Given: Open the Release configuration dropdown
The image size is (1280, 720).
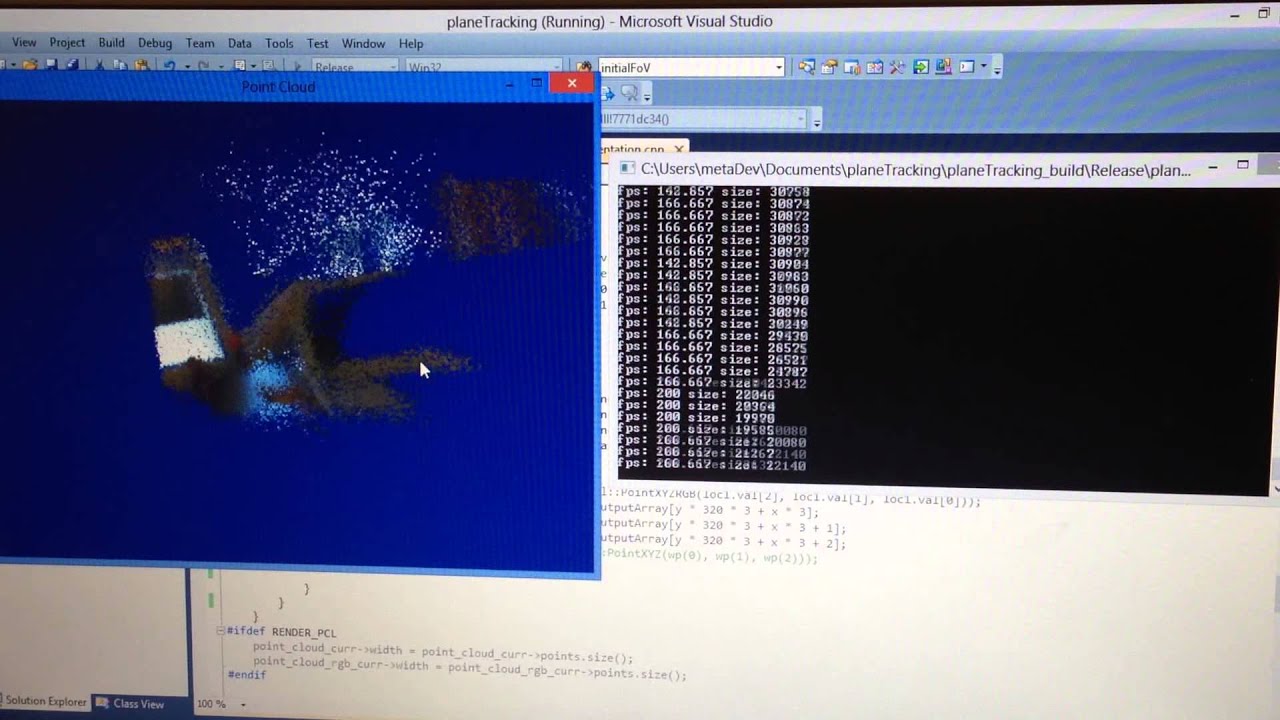Looking at the screenshot, I should click(355, 67).
